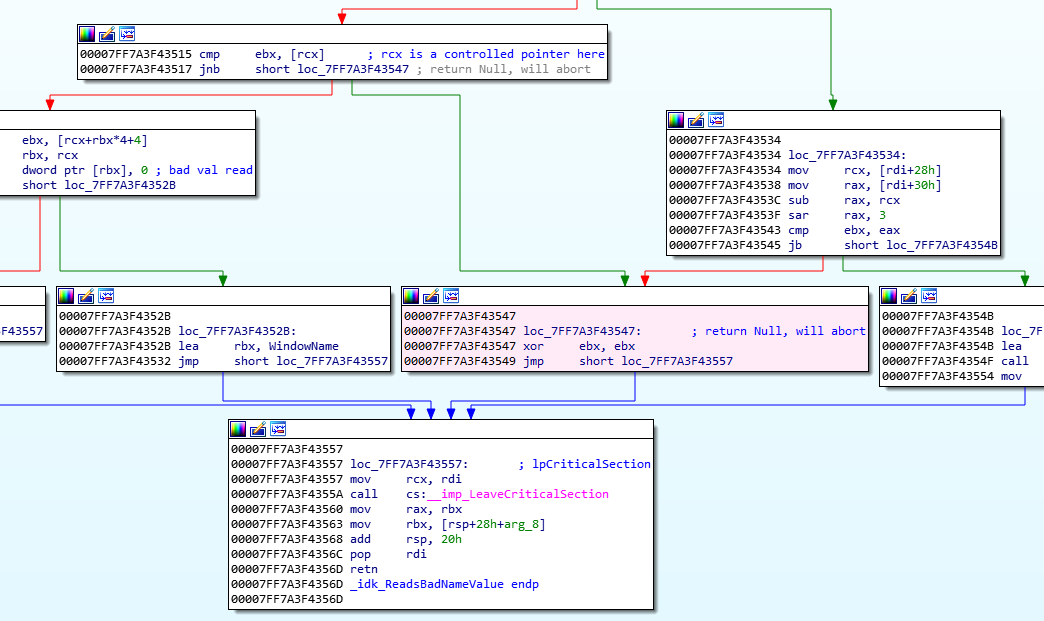Click the pencil icon on the loc_7FF7A3F4352B block
1044x621 pixels.
click(x=87, y=296)
